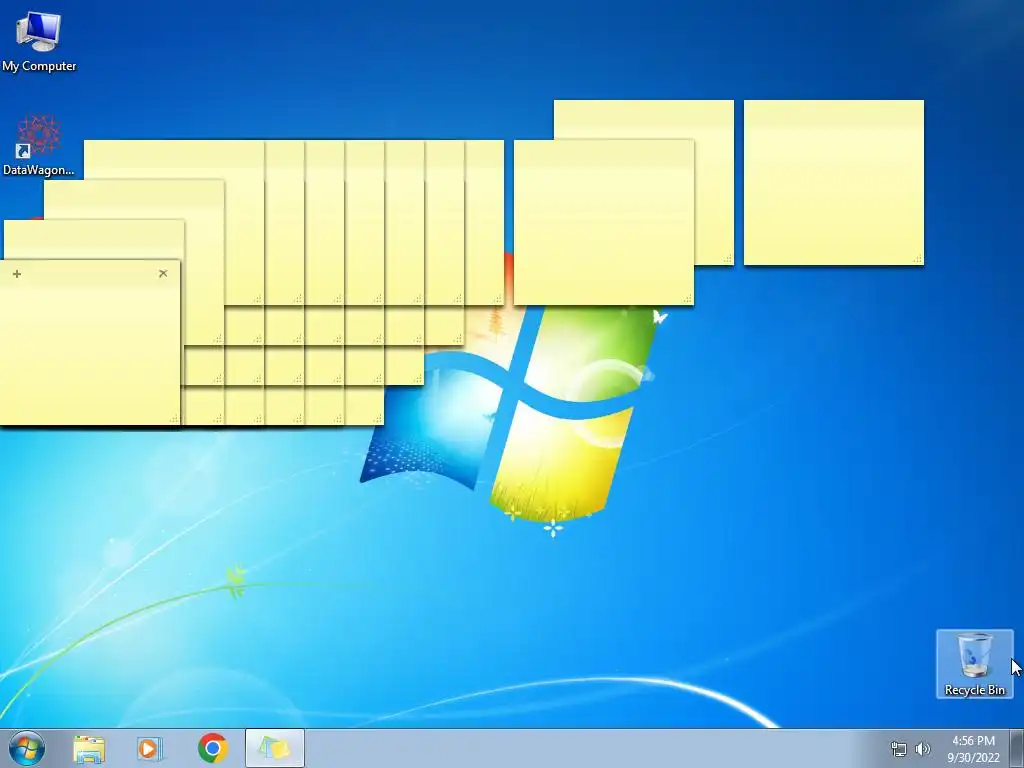
Task: Select the Recycle Bin icon
Action: point(974,664)
